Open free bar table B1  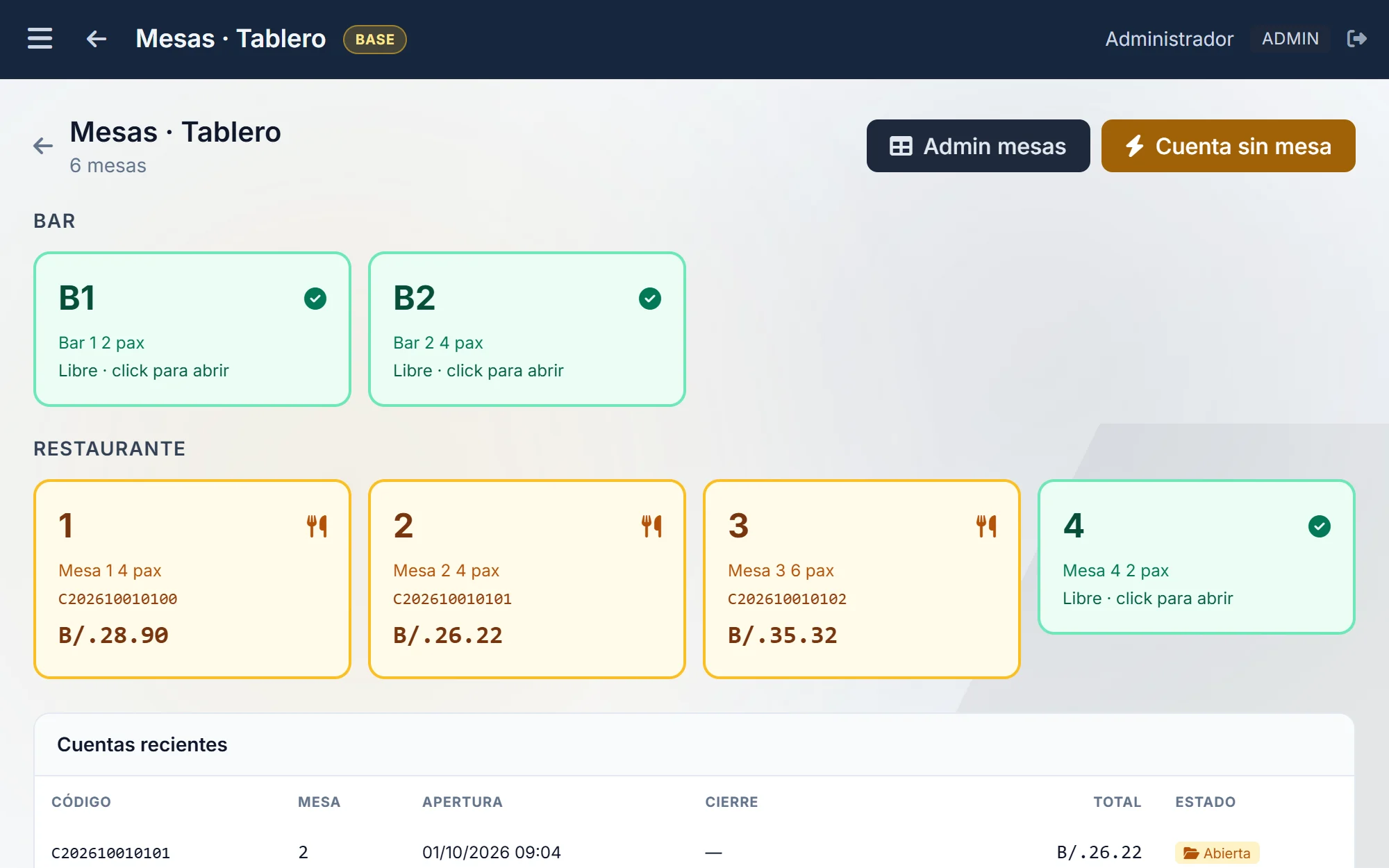pos(192,329)
